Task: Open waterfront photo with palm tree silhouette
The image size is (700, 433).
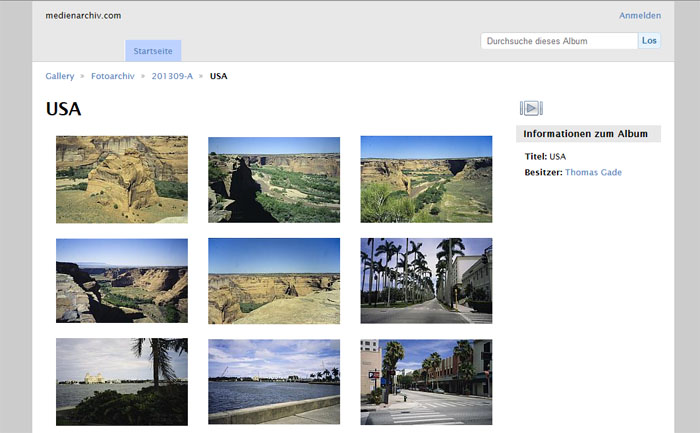Action: tap(122, 382)
